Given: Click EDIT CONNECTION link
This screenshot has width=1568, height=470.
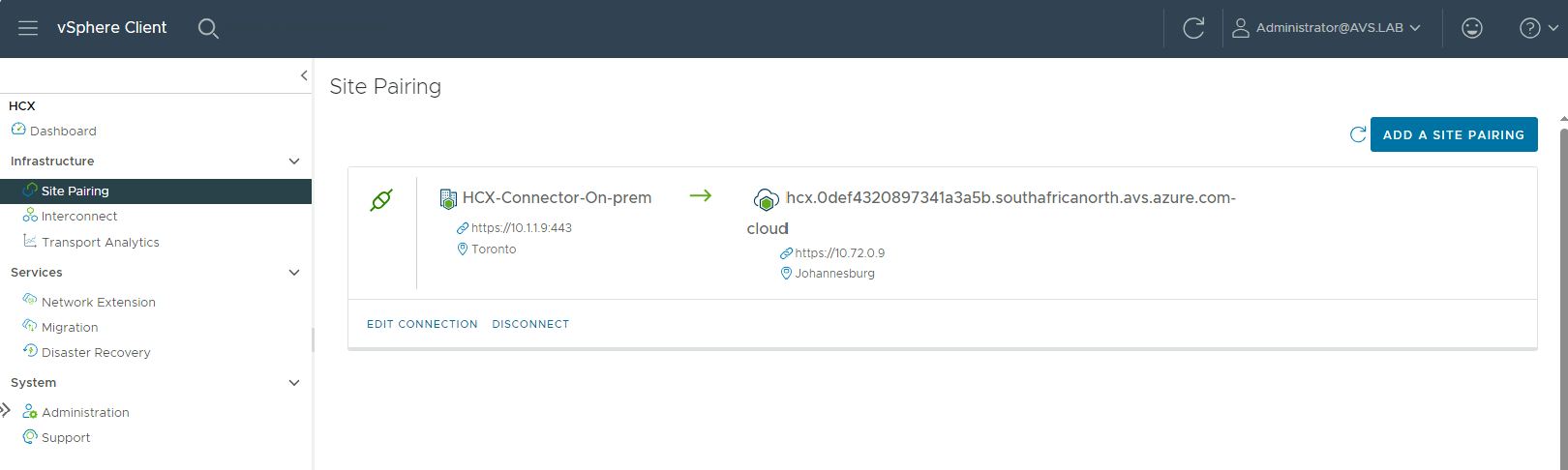Looking at the screenshot, I should coord(422,324).
